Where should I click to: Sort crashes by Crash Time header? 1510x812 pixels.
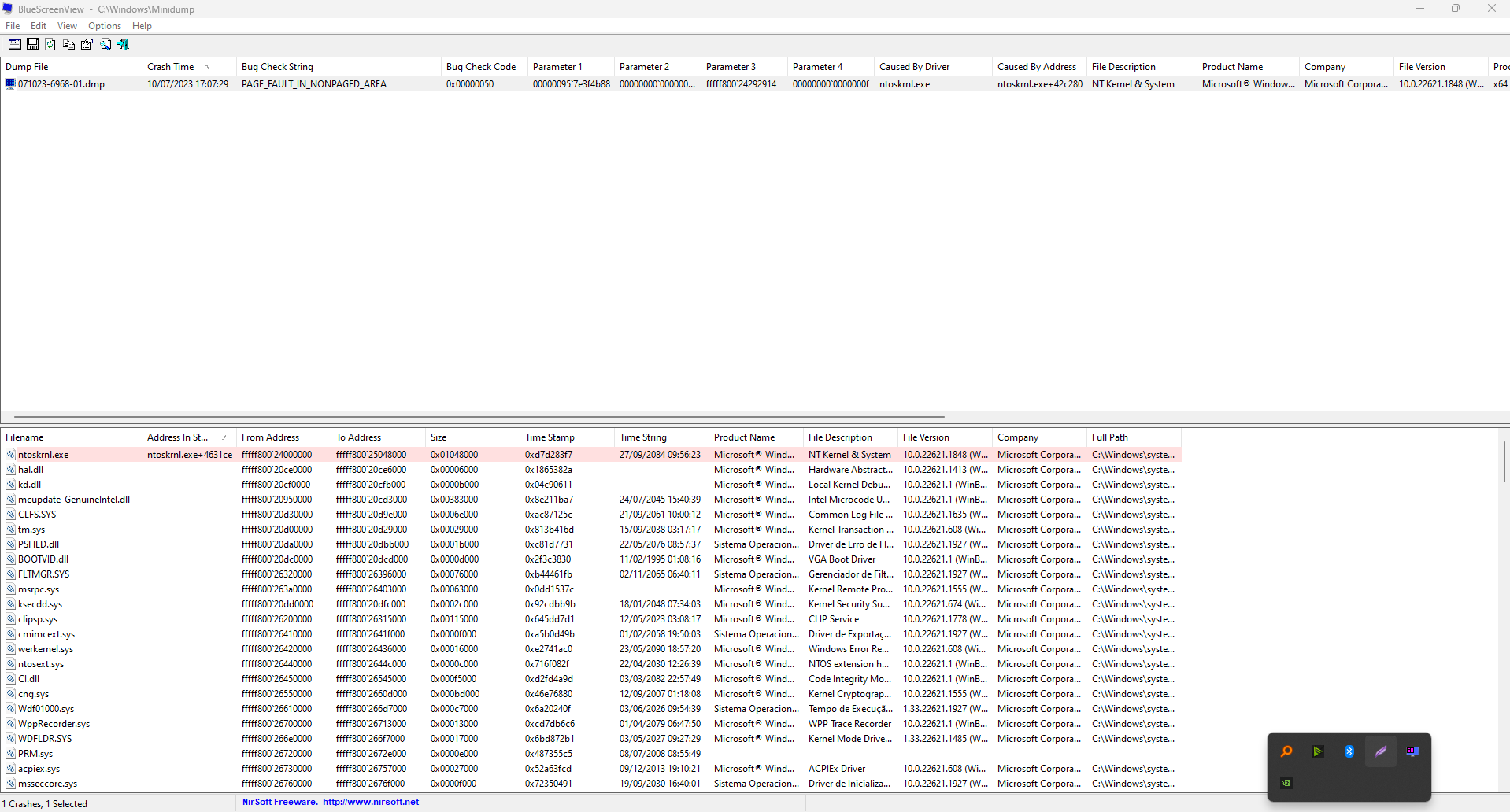(189, 67)
